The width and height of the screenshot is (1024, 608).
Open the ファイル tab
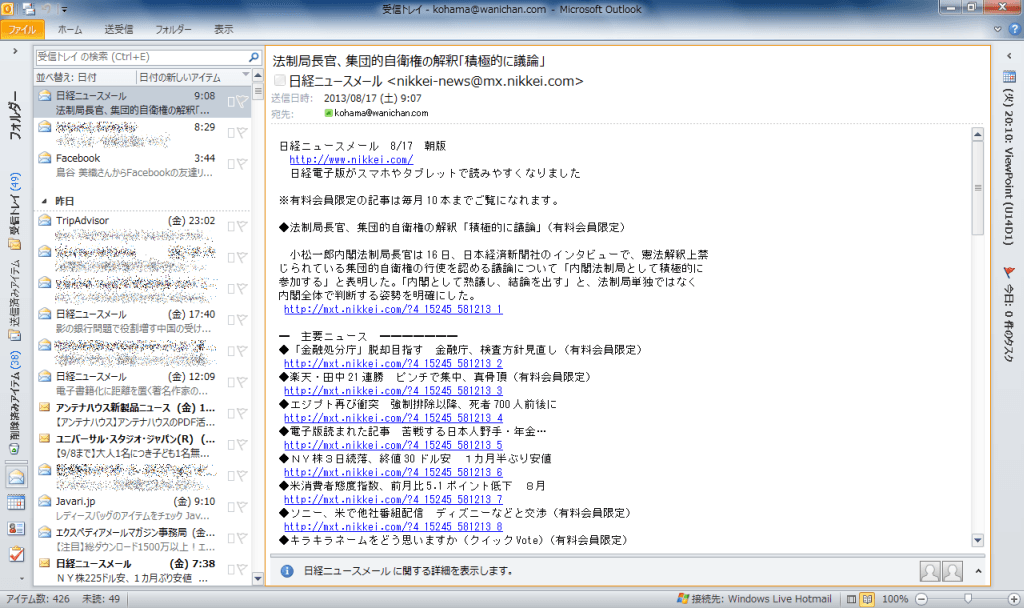22,29
